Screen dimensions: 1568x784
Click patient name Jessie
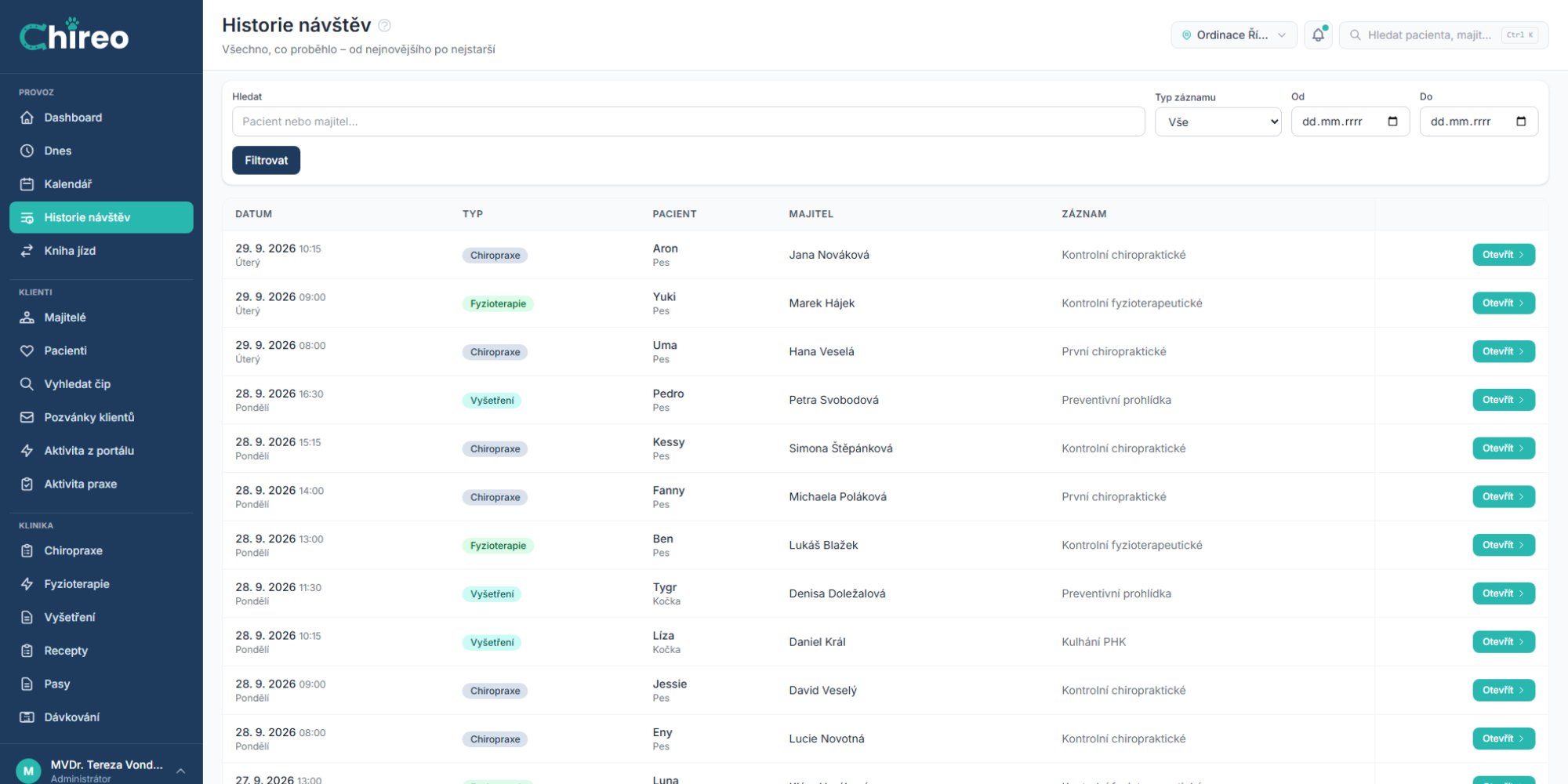pyautogui.click(x=670, y=684)
